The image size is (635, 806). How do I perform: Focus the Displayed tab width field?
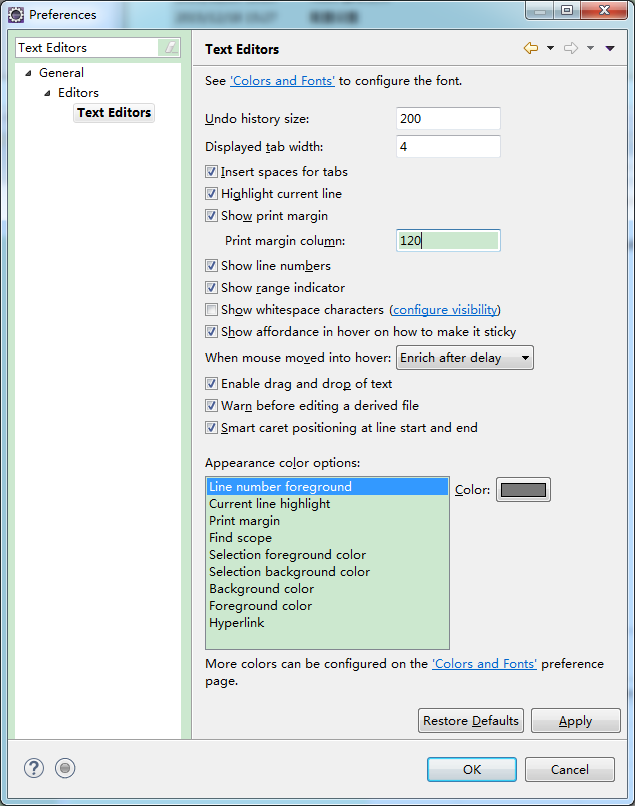(x=448, y=147)
